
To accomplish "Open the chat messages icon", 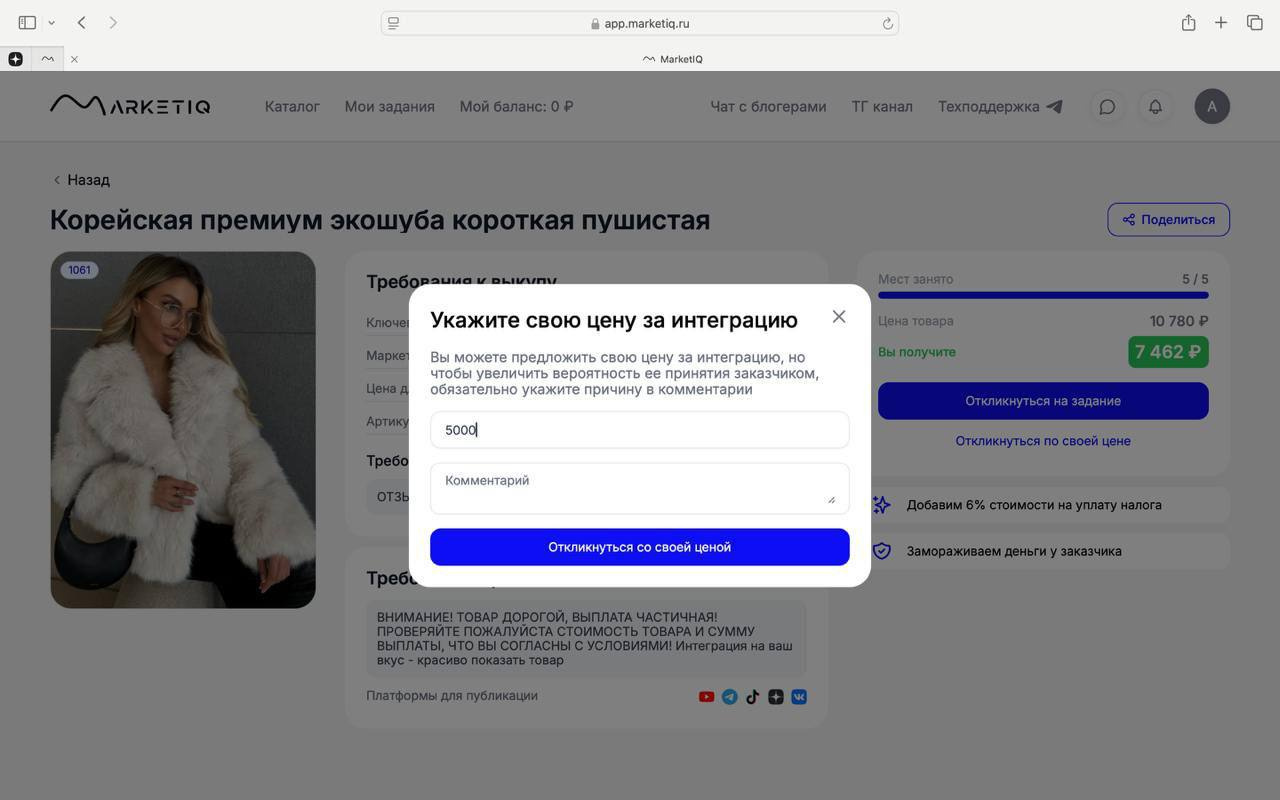I will coord(1107,106).
